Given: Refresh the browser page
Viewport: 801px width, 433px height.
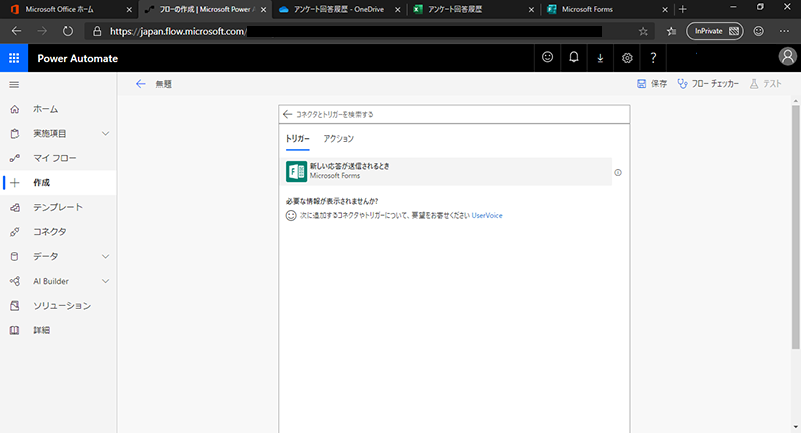Looking at the screenshot, I should pyautogui.click(x=68, y=31).
